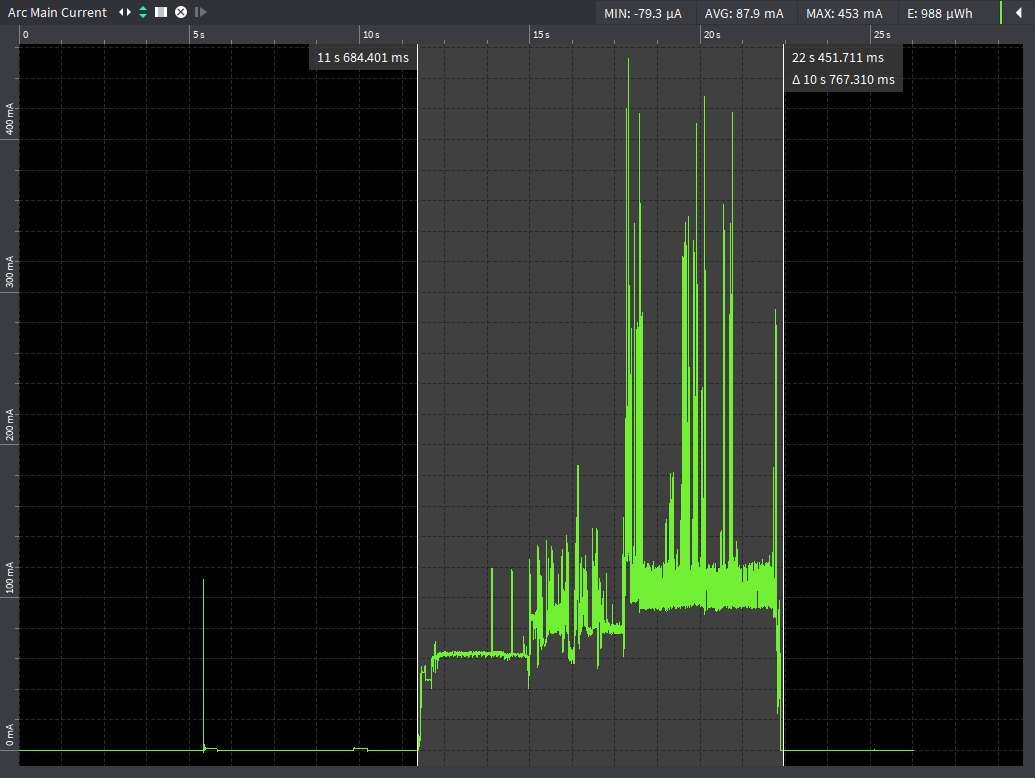This screenshot has height=778, width=1035.
Task: Click the Δ 10 s 767.310 ms delta label
Action: click(843, 79)
